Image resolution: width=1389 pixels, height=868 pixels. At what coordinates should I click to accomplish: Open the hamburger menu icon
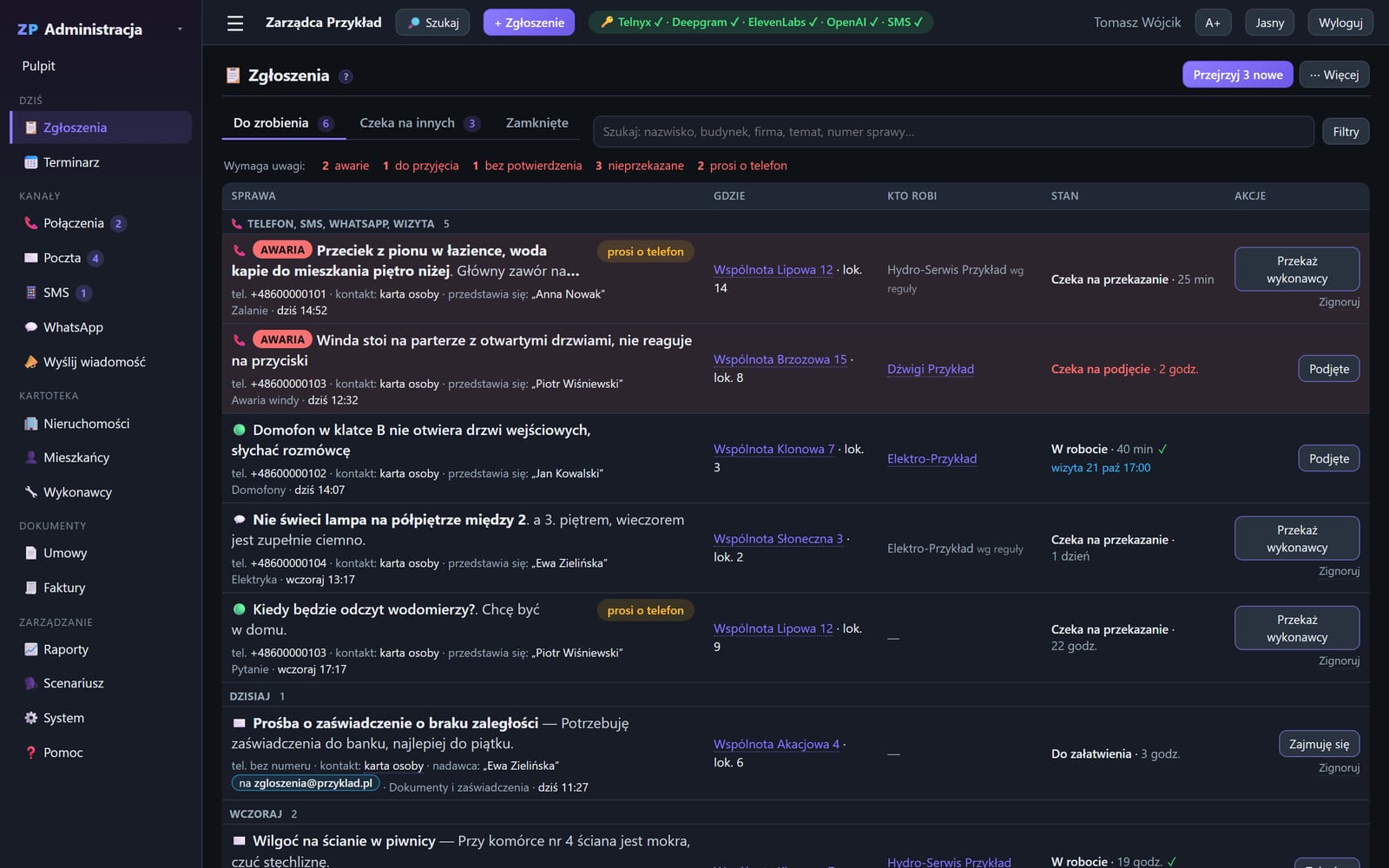[235, 23]
